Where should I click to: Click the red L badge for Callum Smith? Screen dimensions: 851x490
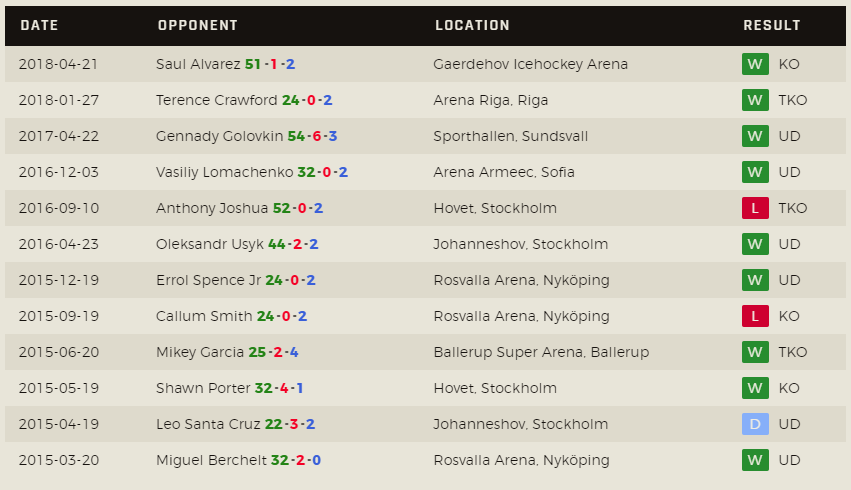[755, 316]
